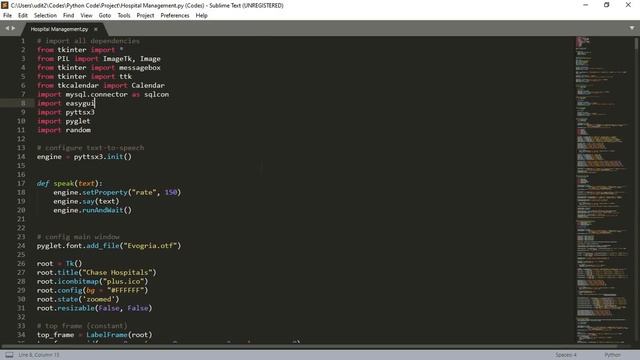Click Line 8, Column position indicator
This screenshot has width=640, height=360.
39,355
